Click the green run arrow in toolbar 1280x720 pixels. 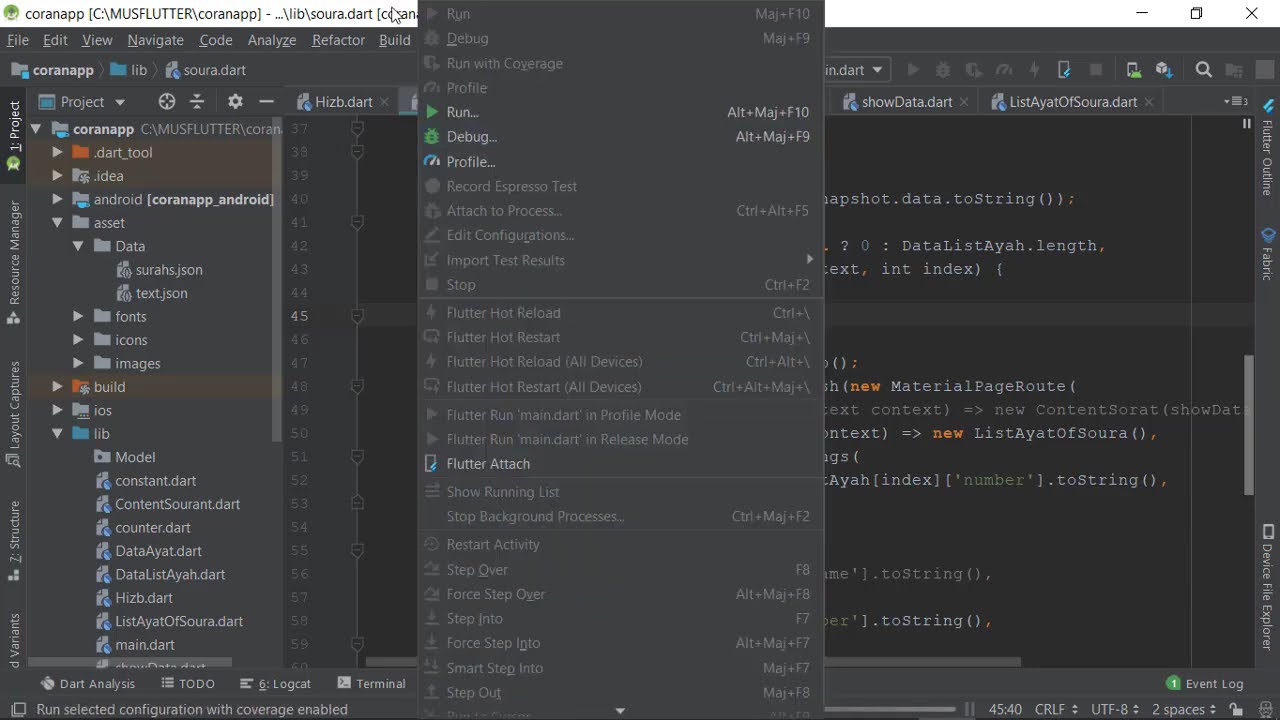click(x=912, y=70)
